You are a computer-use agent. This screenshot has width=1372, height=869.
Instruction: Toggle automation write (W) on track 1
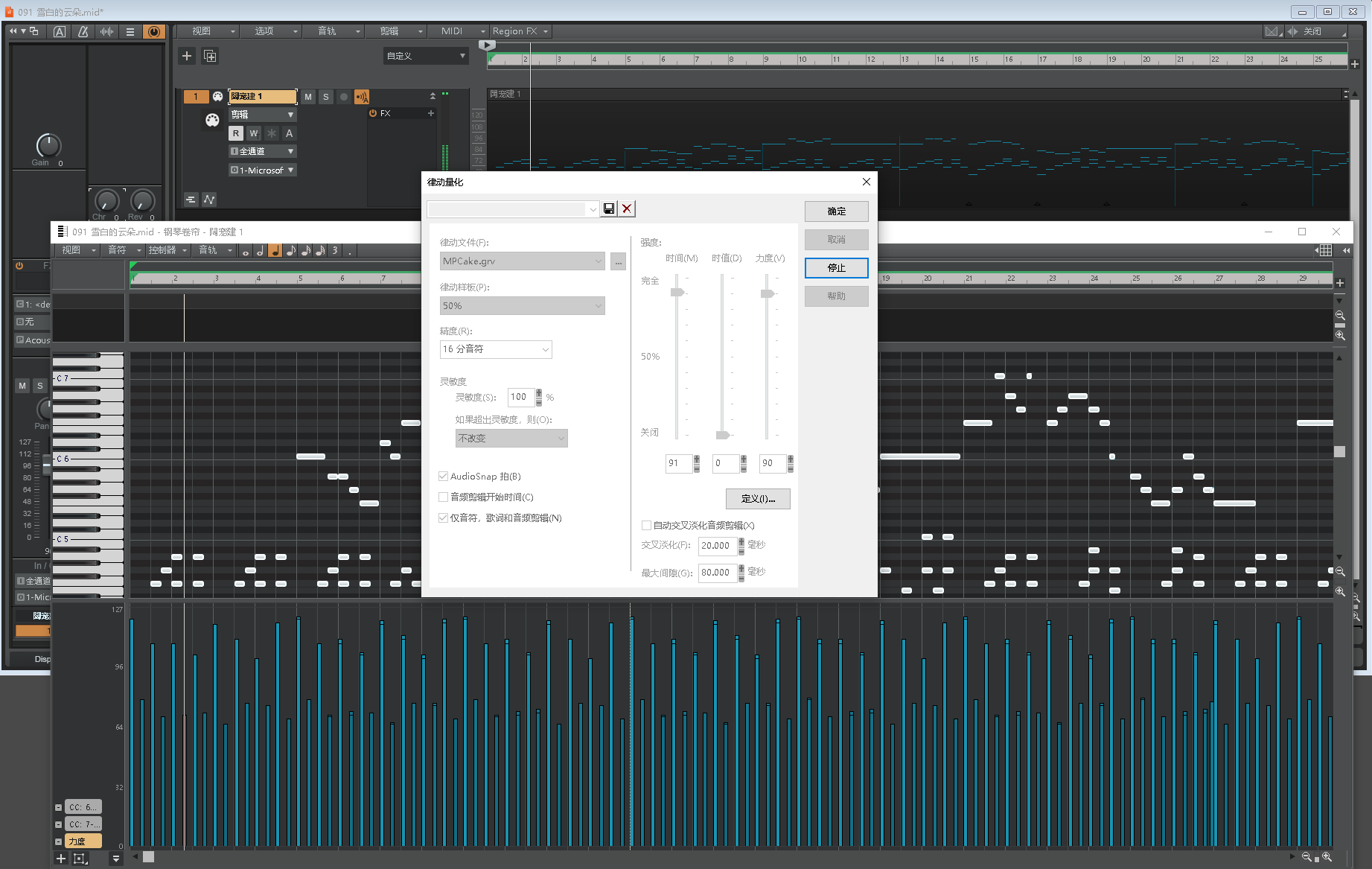[254, 133]
